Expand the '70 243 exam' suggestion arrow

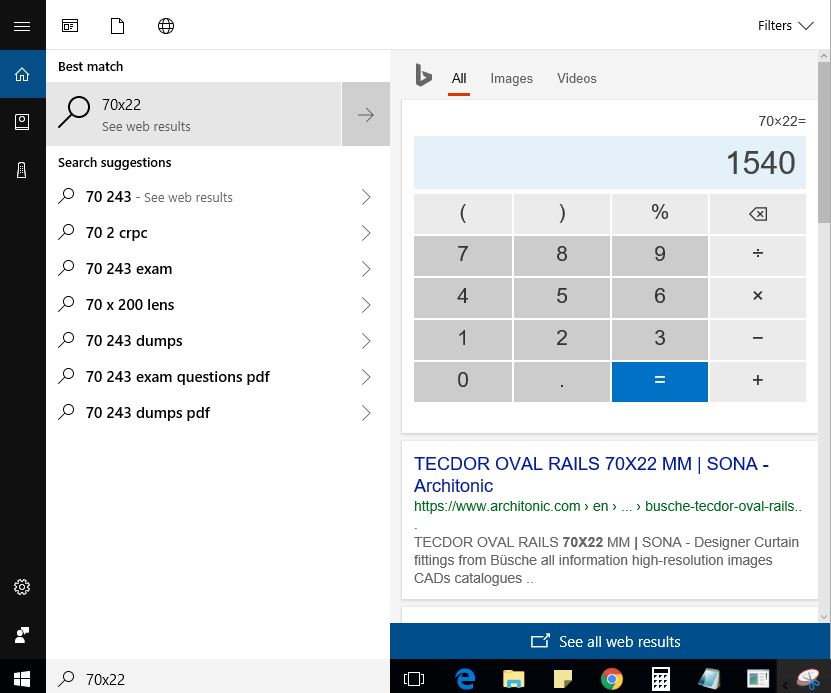pos(366,269)
